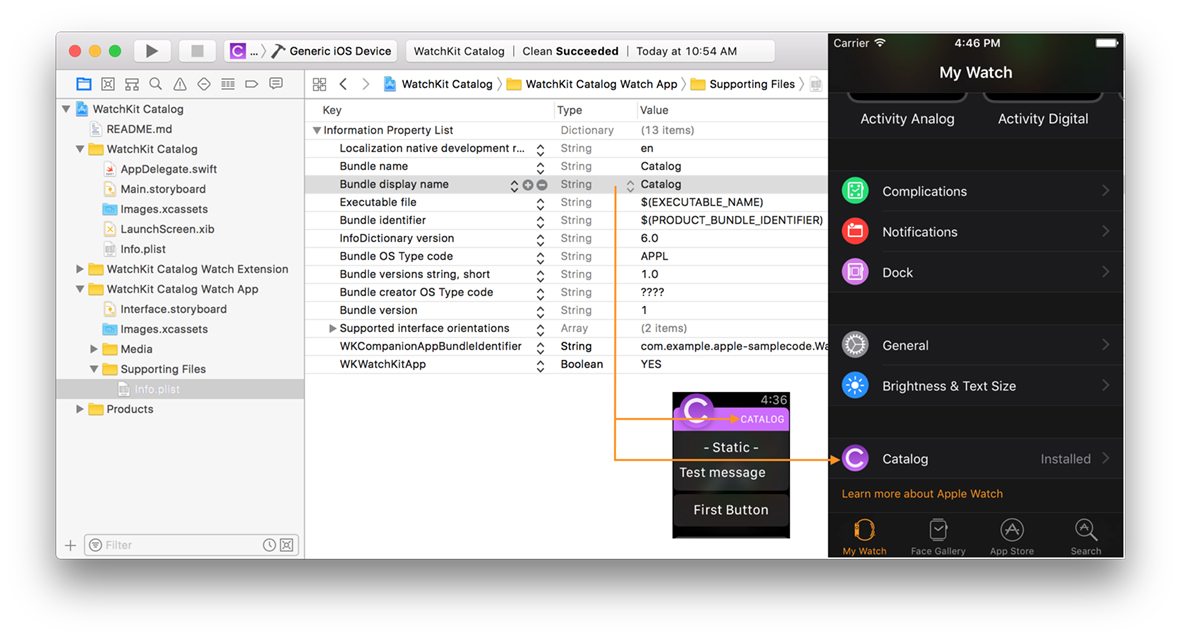Click the Filter field in the navigator
Screen dimensions: 1181x639
pos(180,545)
